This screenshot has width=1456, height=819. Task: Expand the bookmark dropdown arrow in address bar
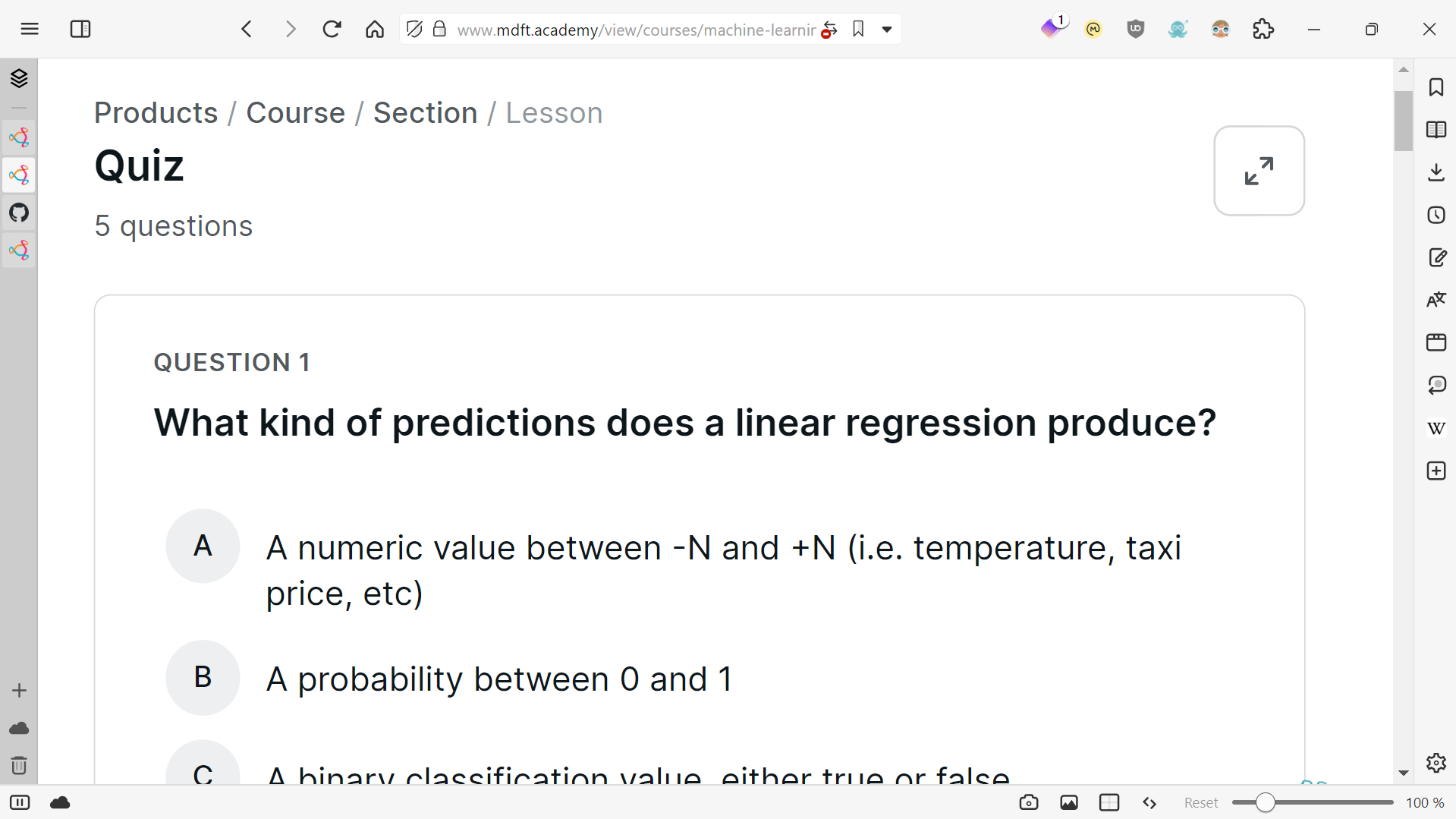click(x=886, y=30)
